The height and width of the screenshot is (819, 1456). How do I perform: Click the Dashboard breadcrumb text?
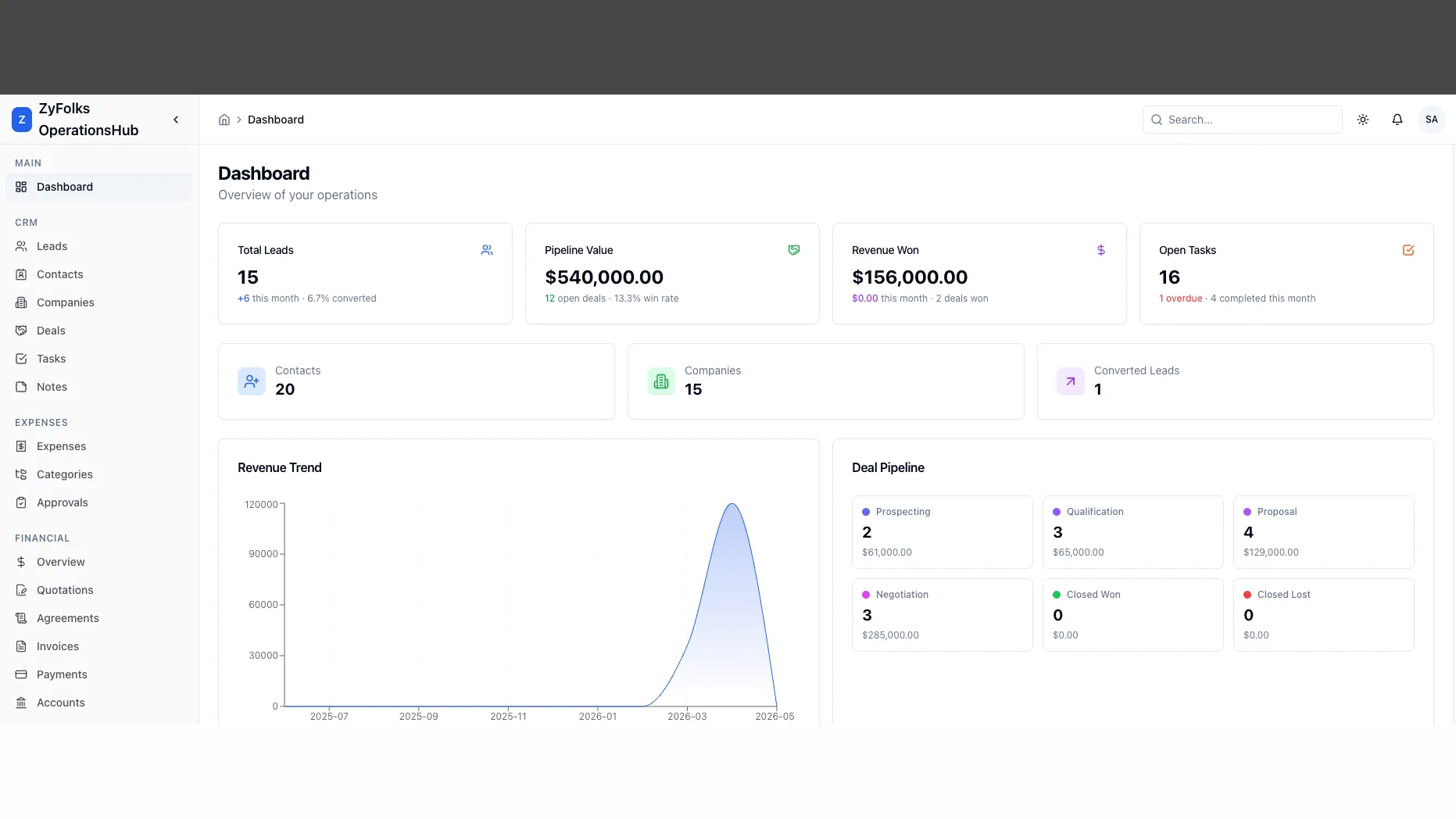[x=276, y=120]
